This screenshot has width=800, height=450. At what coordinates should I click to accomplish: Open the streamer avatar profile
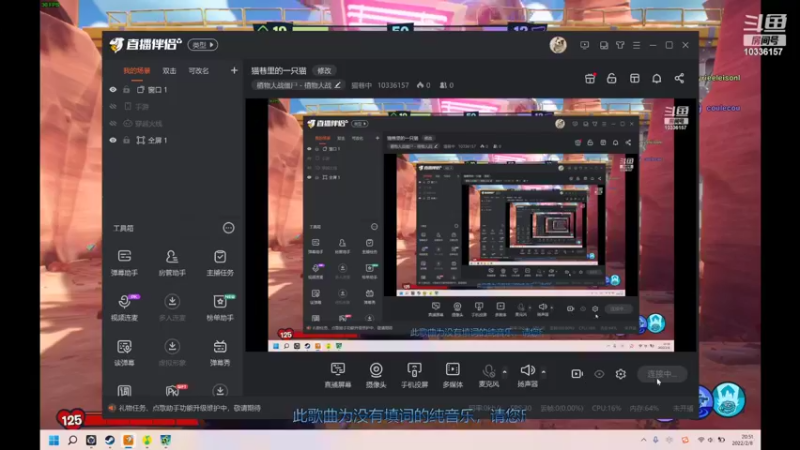(558, 45)
